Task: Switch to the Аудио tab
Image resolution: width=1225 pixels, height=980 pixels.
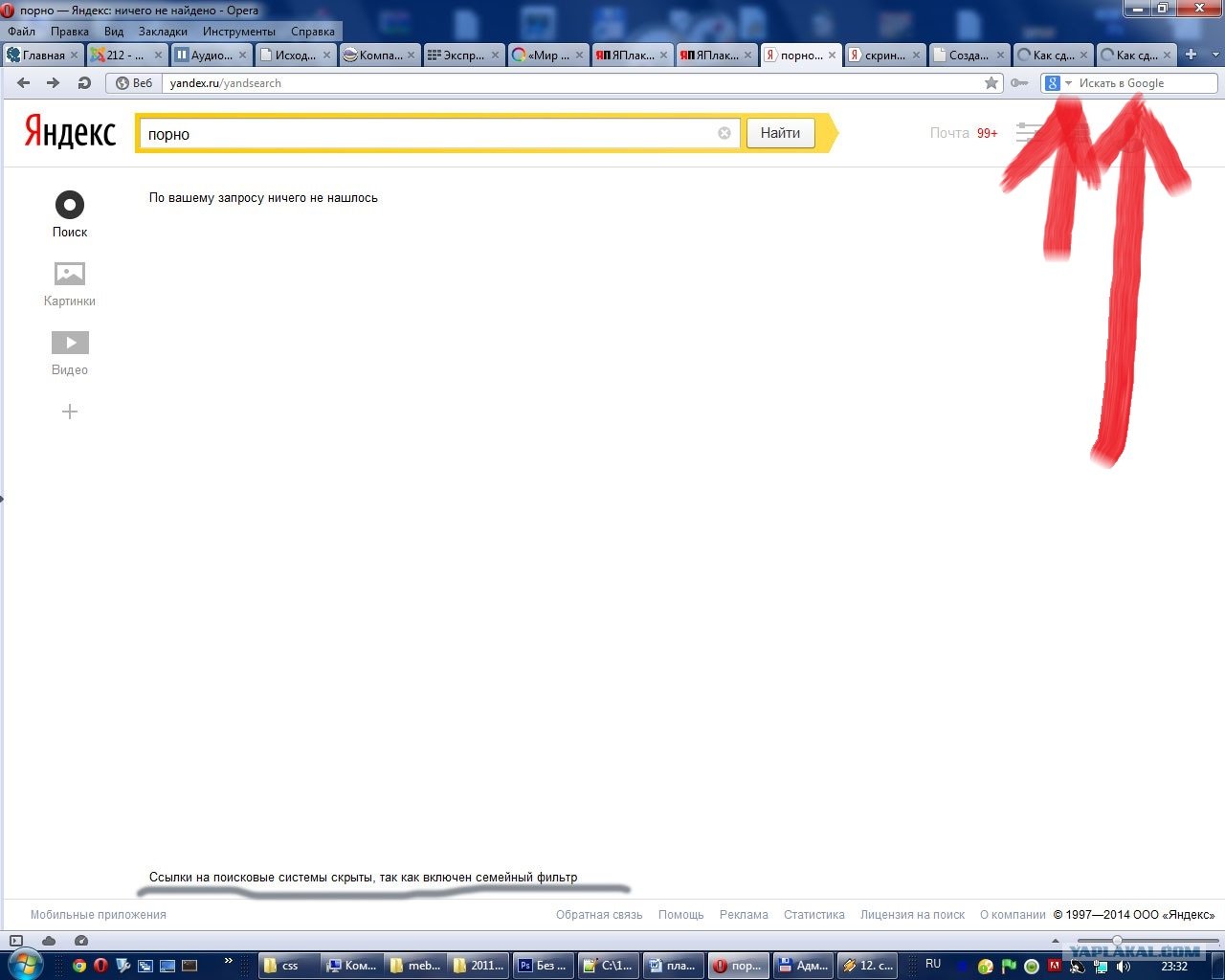Action: 212,55
